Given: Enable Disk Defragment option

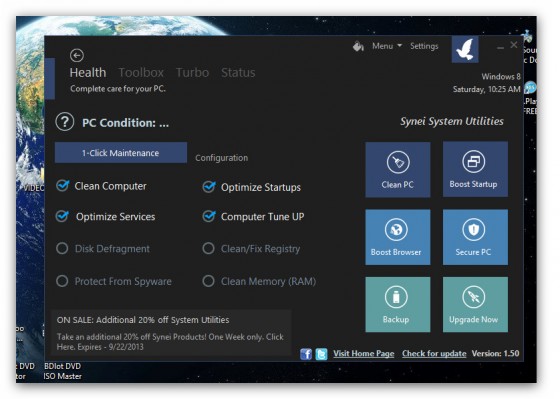Looking at the screenshot, I should pyautogui.click(x=62, y=248).
